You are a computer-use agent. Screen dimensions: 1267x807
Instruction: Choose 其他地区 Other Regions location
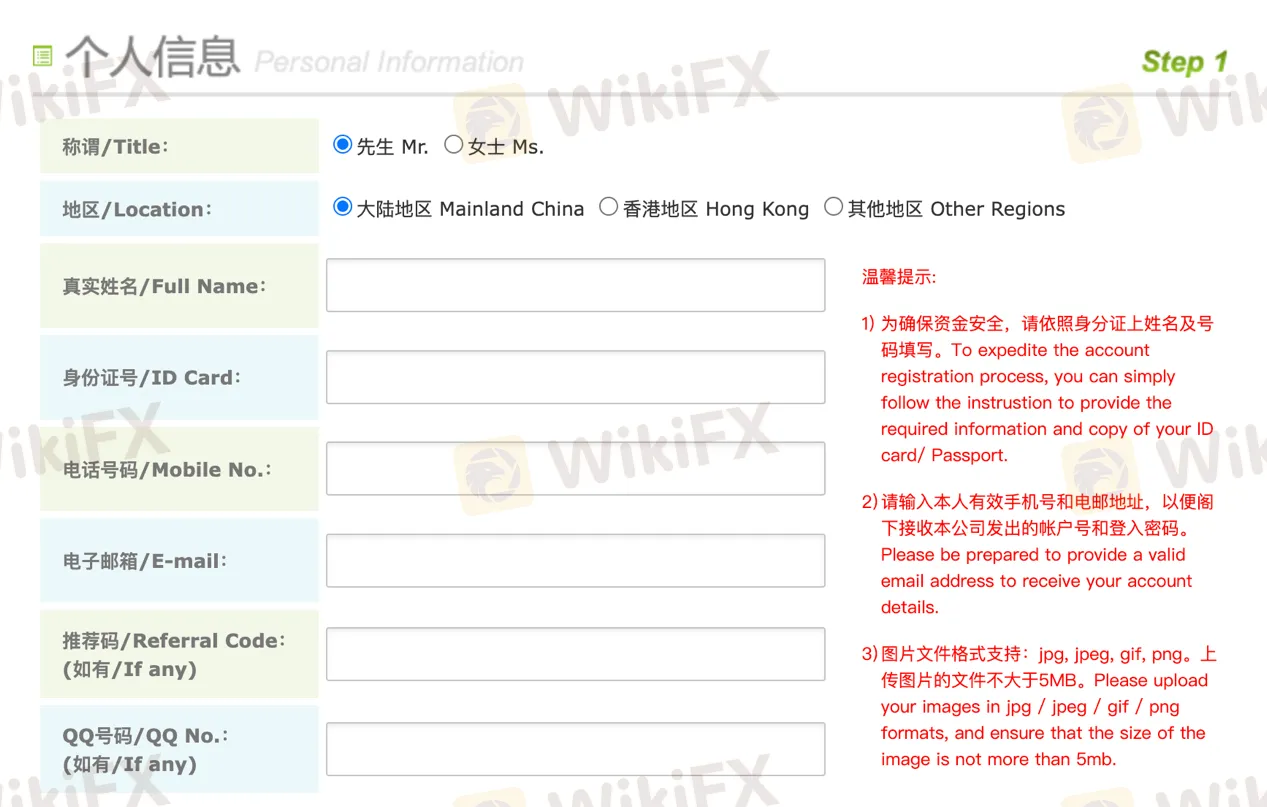[833, 207]
